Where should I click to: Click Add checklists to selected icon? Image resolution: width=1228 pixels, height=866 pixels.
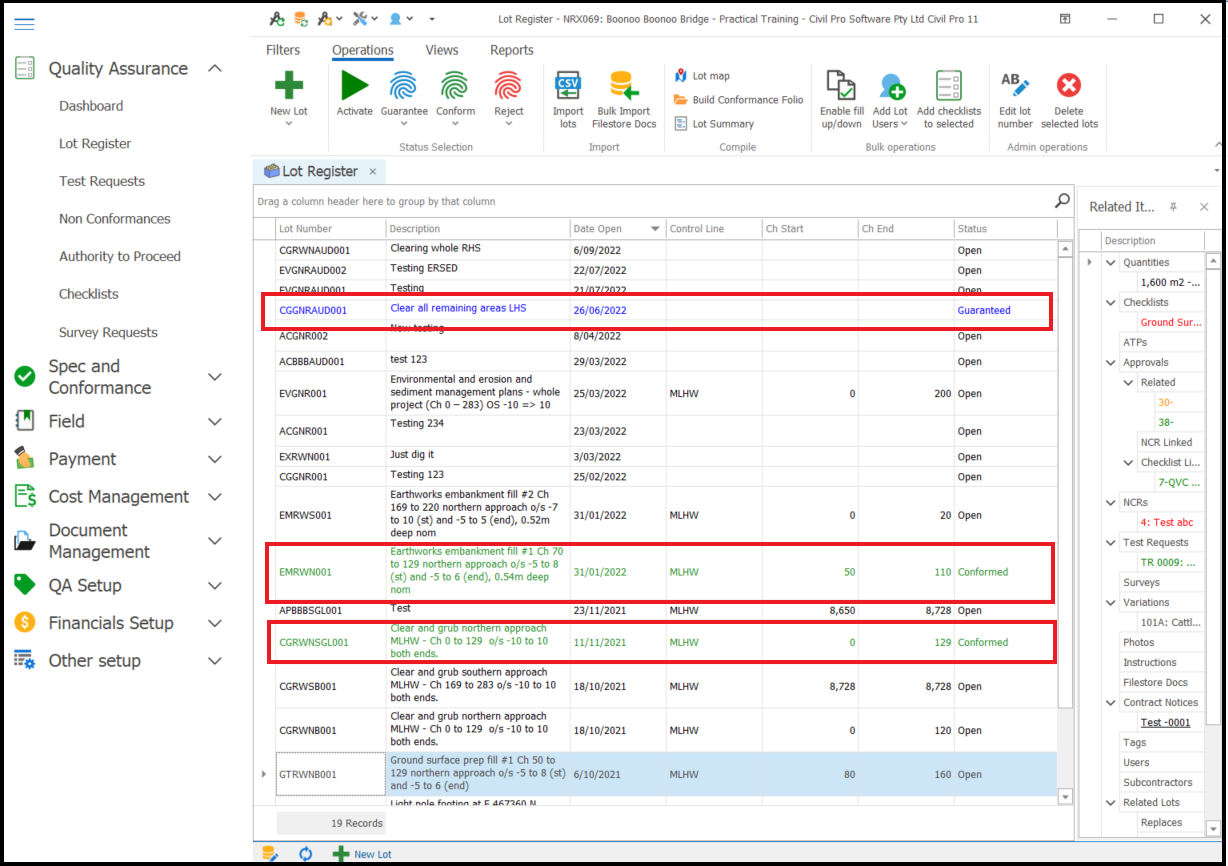coord(948,86)
